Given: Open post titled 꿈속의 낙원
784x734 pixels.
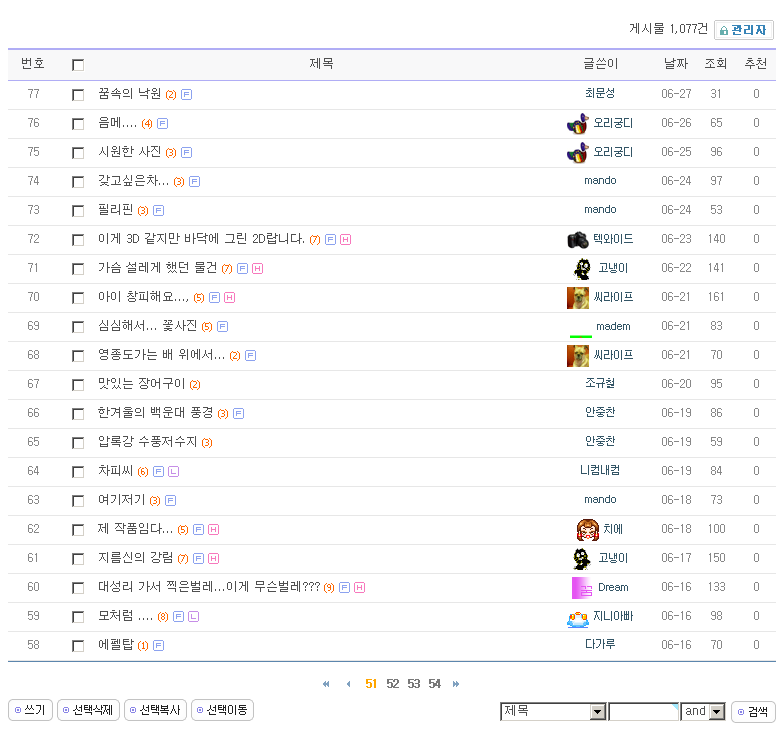Looking at the screenshot, I should 130,94.
